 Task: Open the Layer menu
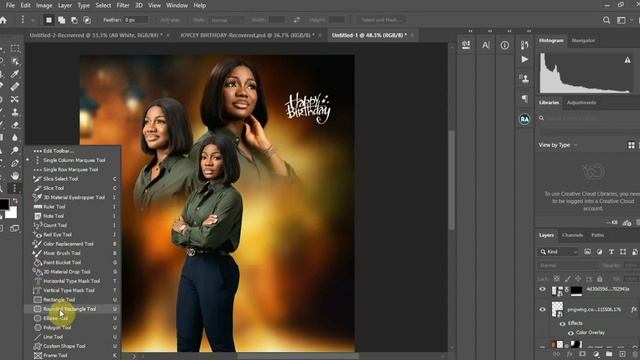coord(64,5)
